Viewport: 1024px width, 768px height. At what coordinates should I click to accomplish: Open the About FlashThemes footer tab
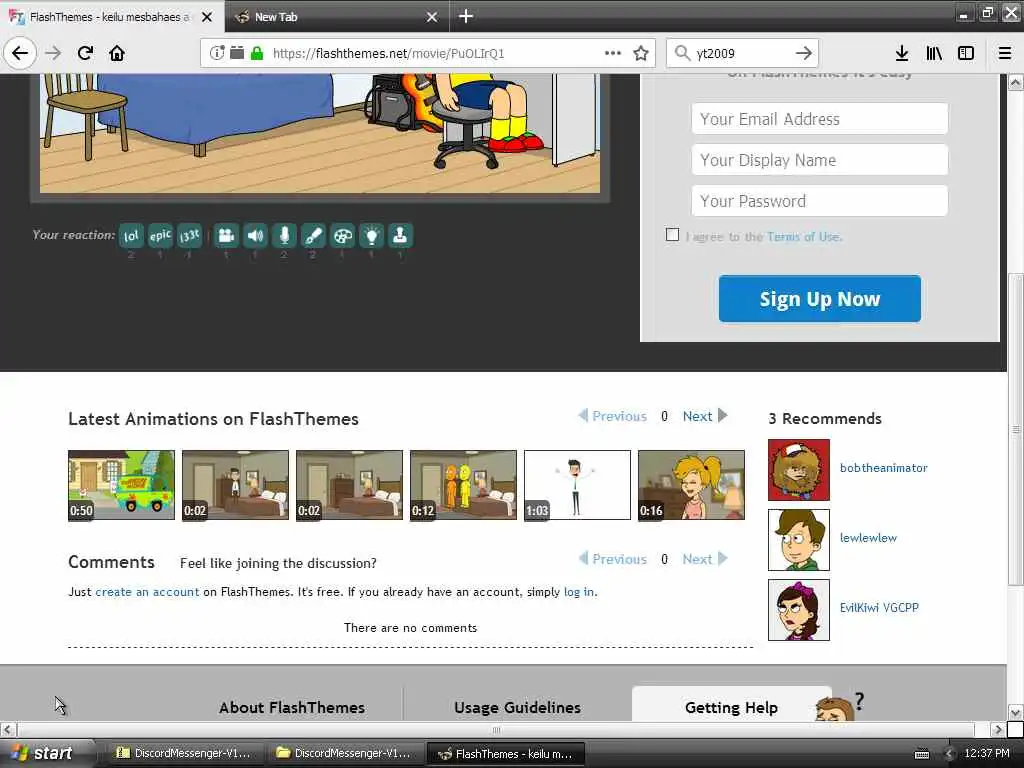tap(292, 707)
